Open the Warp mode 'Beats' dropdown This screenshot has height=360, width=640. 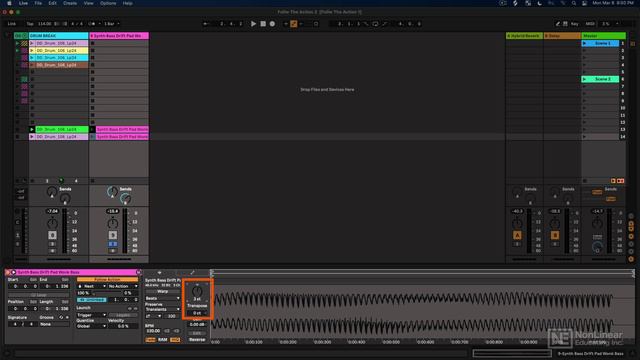(162, 298)
